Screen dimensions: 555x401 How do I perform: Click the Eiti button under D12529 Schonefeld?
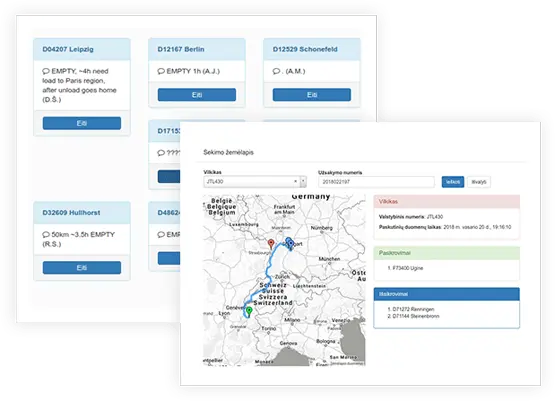312,94
